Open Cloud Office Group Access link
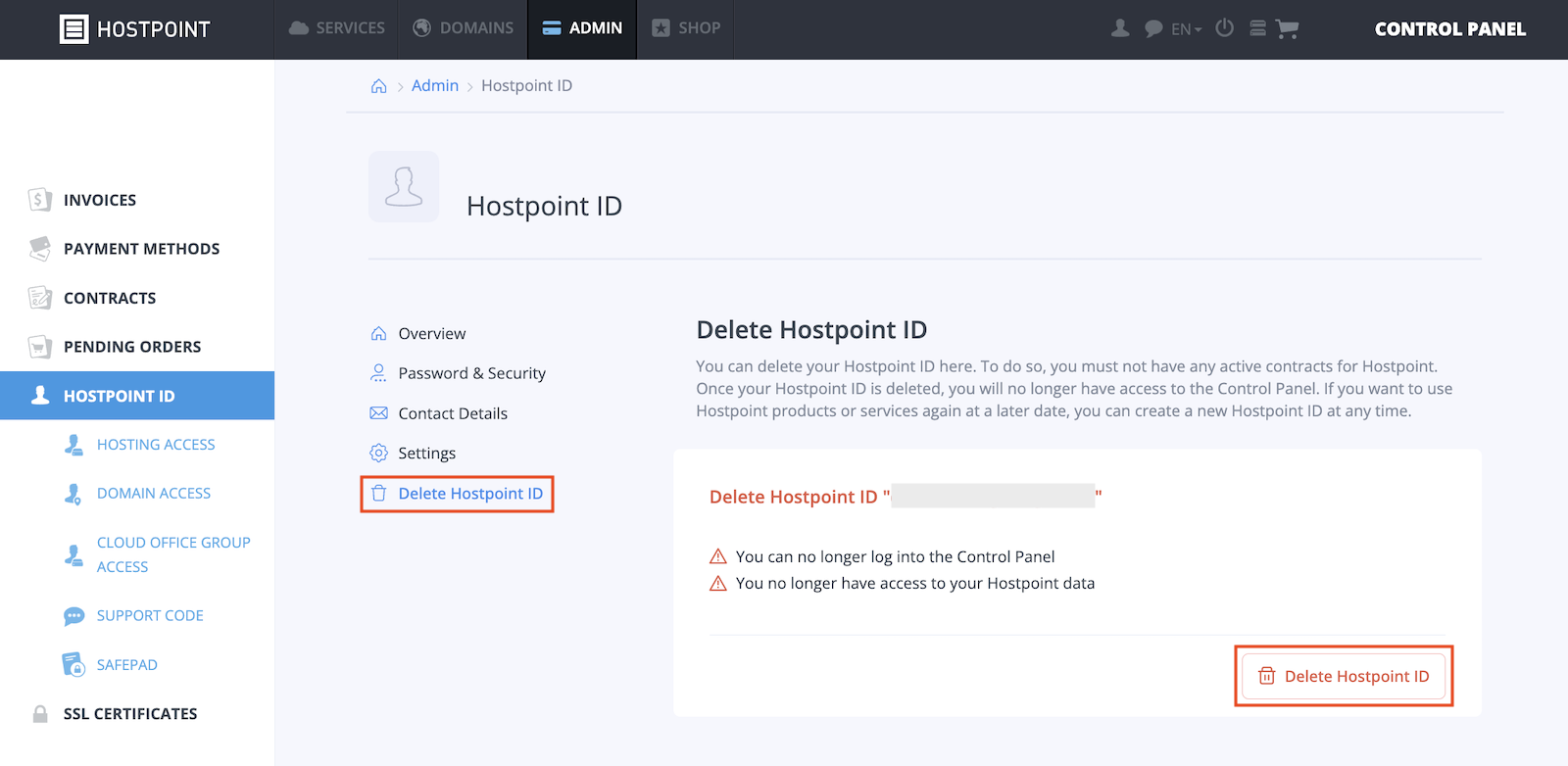 point(173,554)
